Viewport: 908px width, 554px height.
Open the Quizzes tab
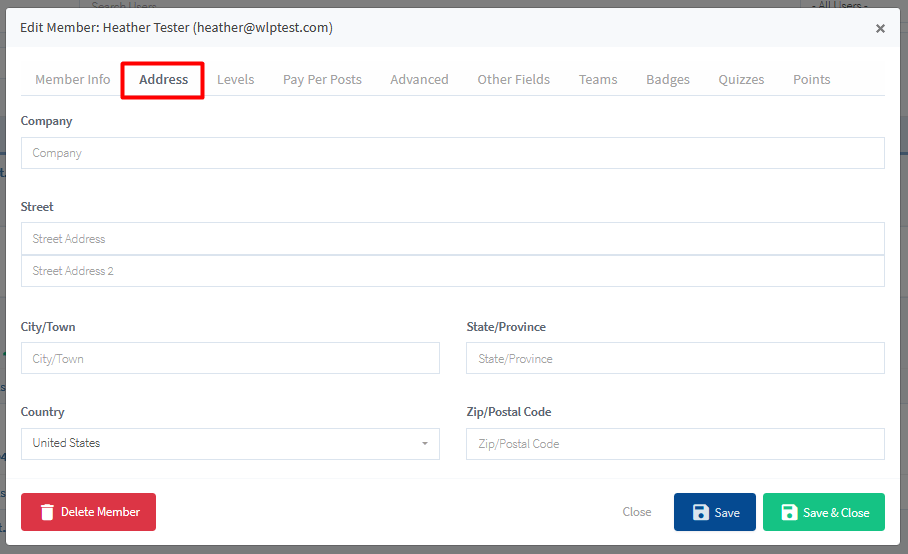point(741,79)
